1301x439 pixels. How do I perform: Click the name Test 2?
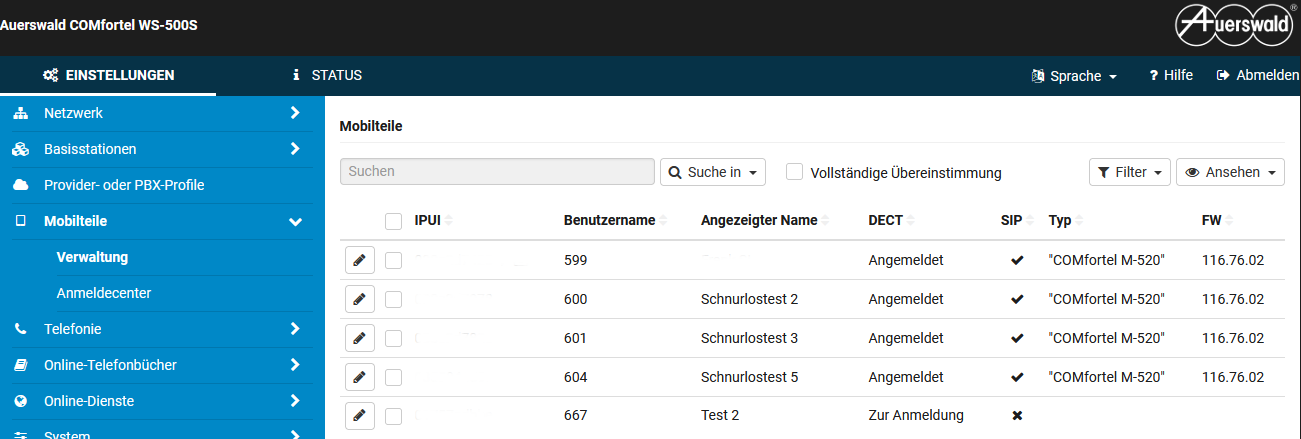pyautogui.click(x=720, y=415)
